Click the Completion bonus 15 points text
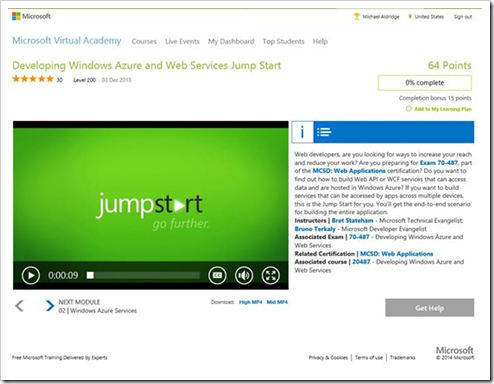Viewport: 494px width, 384px height. point(435,98)
